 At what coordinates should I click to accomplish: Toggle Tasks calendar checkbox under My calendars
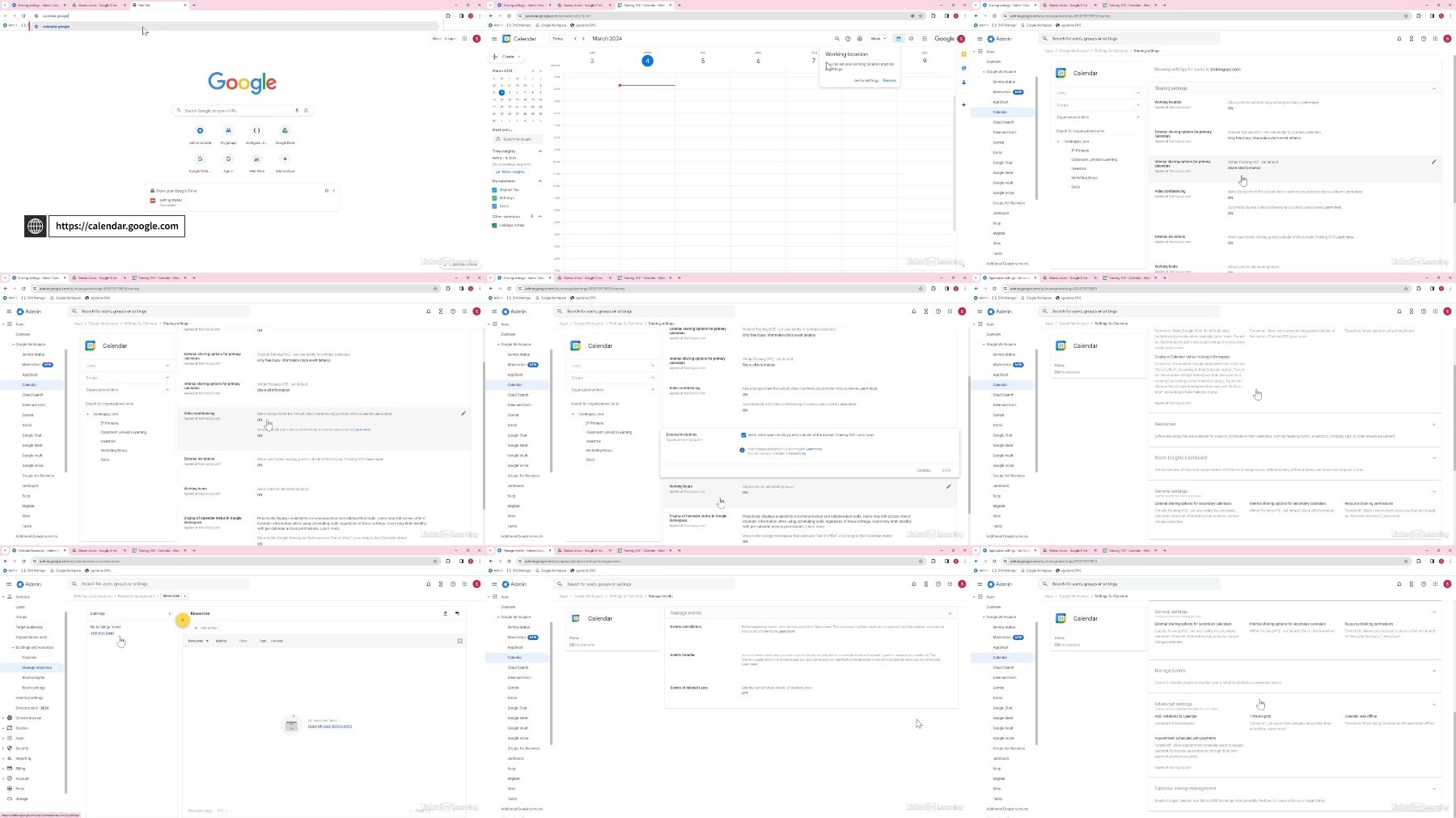coord(494,206)
